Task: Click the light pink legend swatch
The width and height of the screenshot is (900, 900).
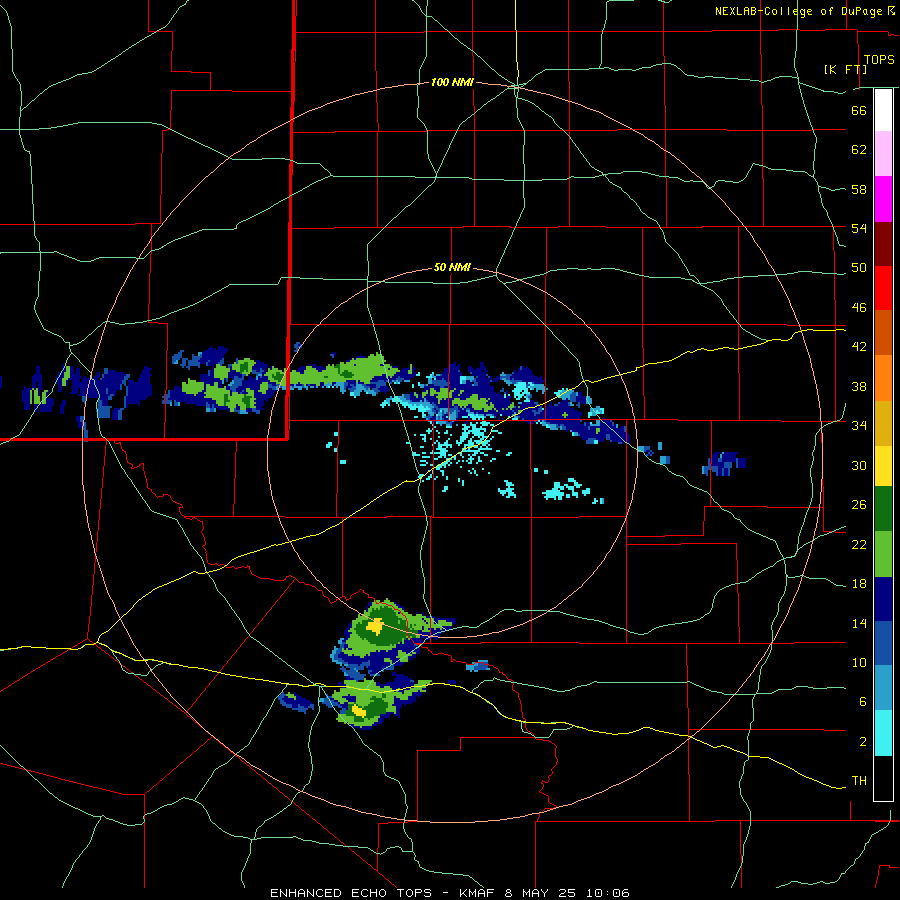Action: click(883, 153)
